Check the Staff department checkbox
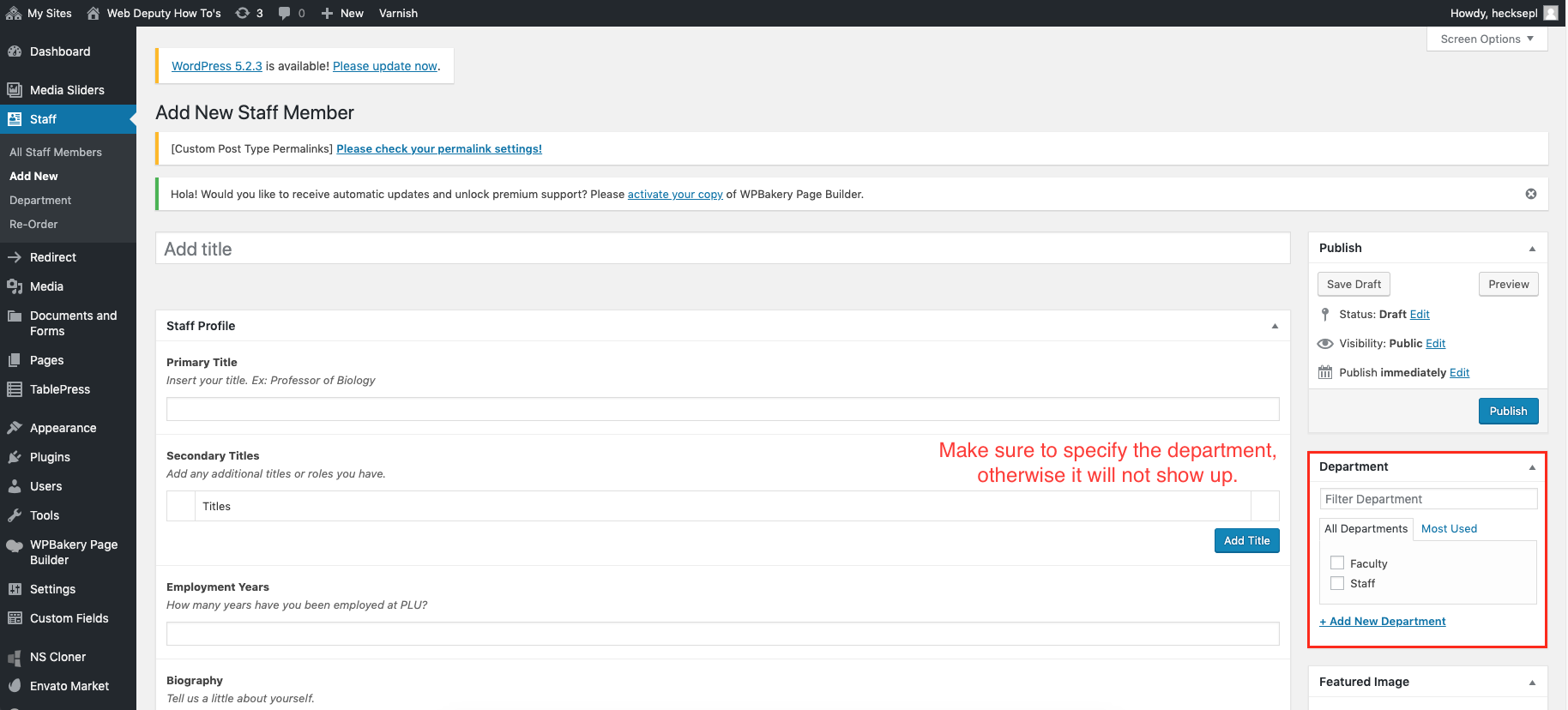This screenshot has height=710, width=1568. (x=1337, y=583)
